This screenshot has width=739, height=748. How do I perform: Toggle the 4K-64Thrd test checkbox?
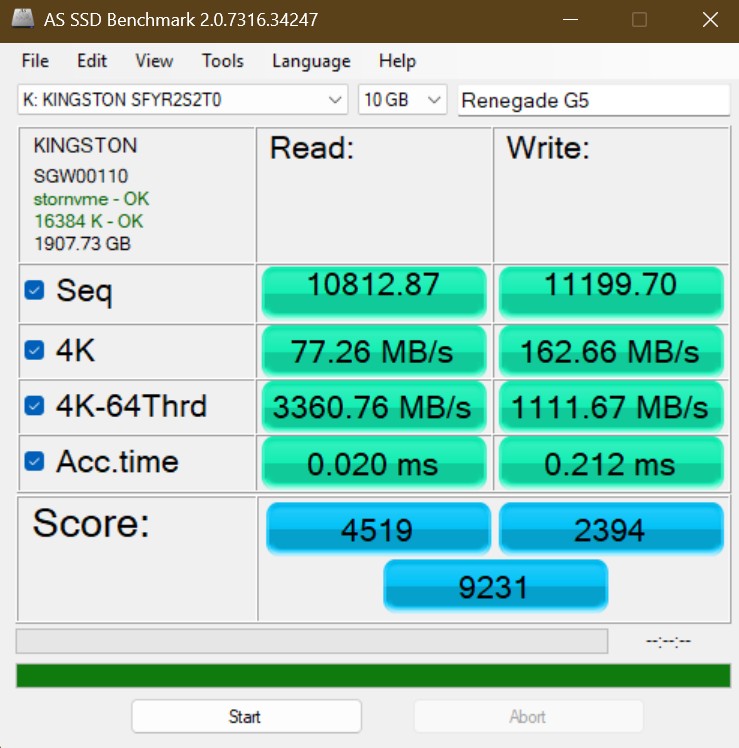coord(34,406)
